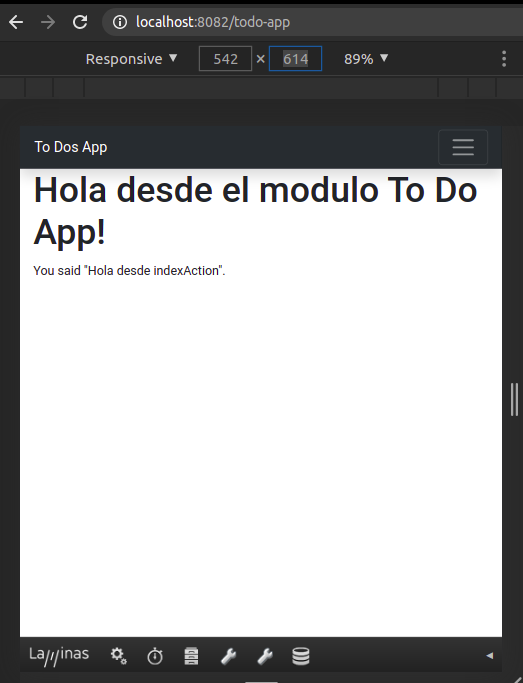Screen dimensions: 523x683
Task: Click the Laminas logo in developer toolbar
Action: tap(59, 656)
